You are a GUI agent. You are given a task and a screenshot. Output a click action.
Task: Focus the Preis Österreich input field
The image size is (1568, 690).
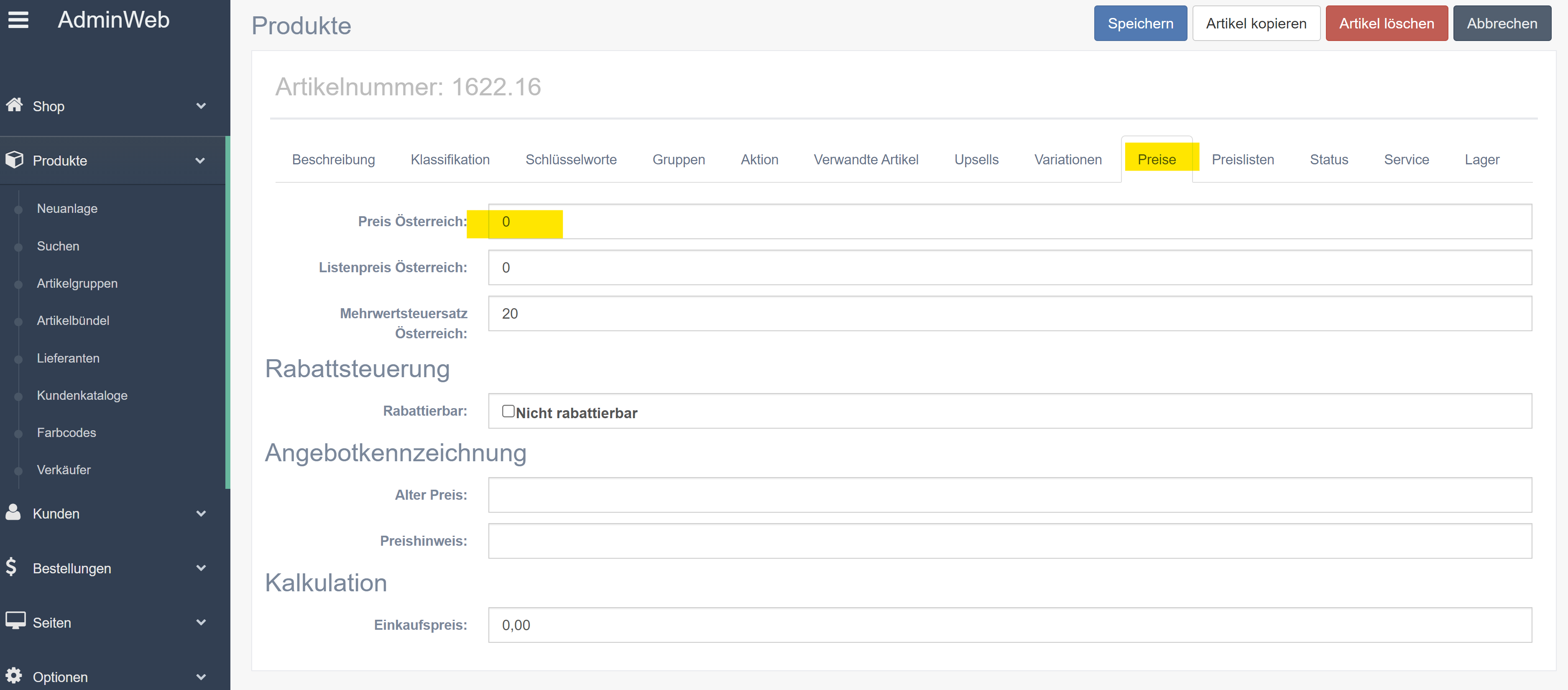point(1010,222)
